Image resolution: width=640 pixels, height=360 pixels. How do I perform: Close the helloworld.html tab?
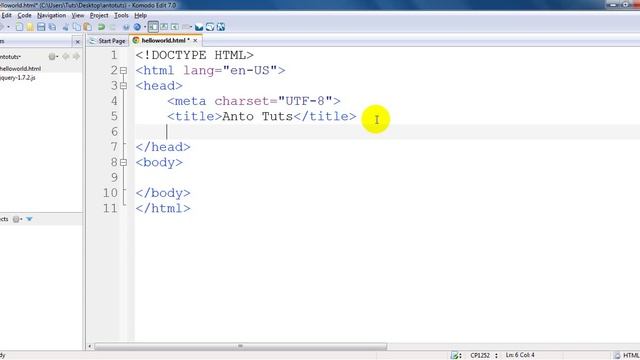pyautogui.click(x=196, y=40)
